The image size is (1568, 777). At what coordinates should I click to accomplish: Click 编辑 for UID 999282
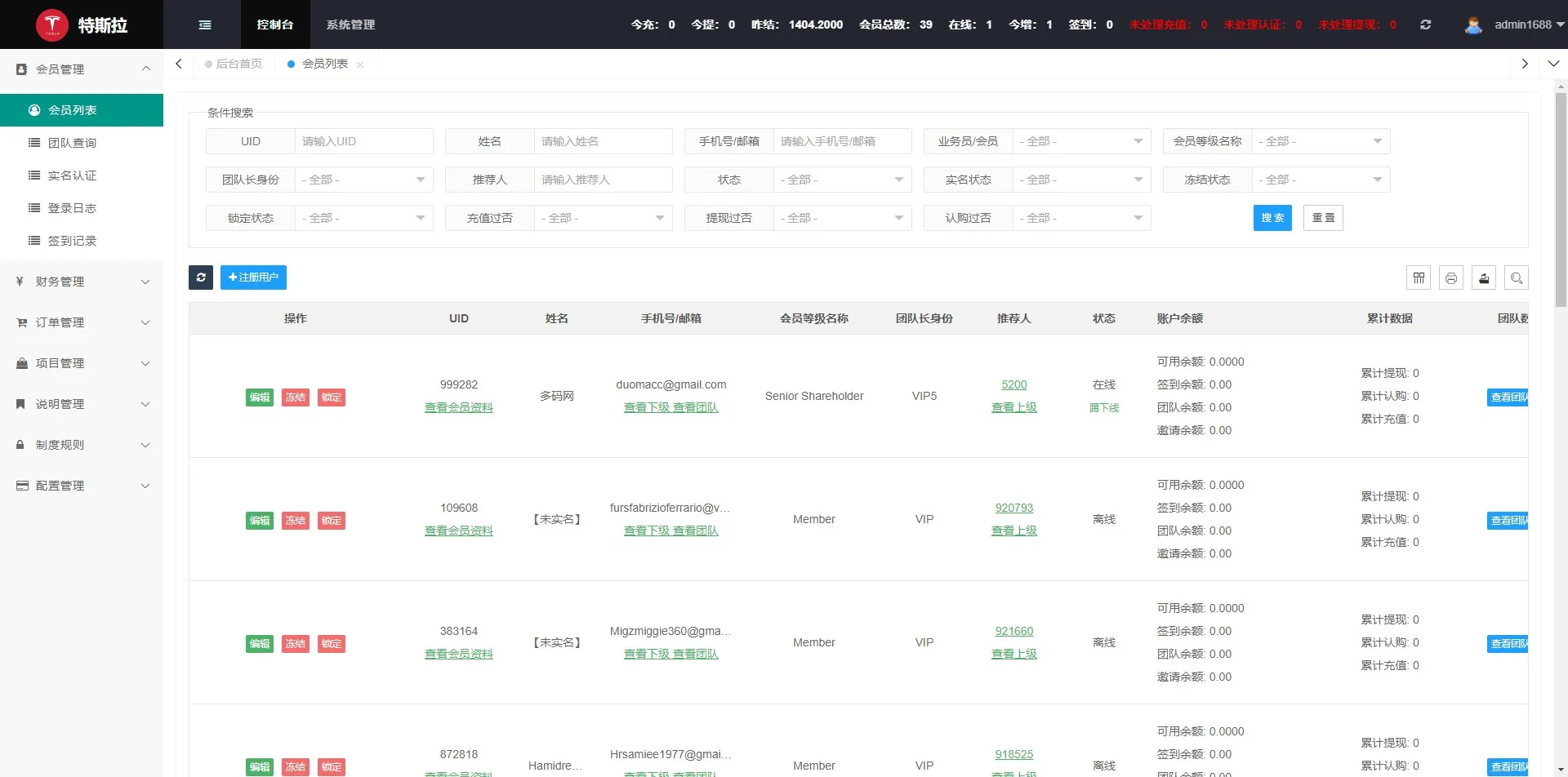(260, 397)
